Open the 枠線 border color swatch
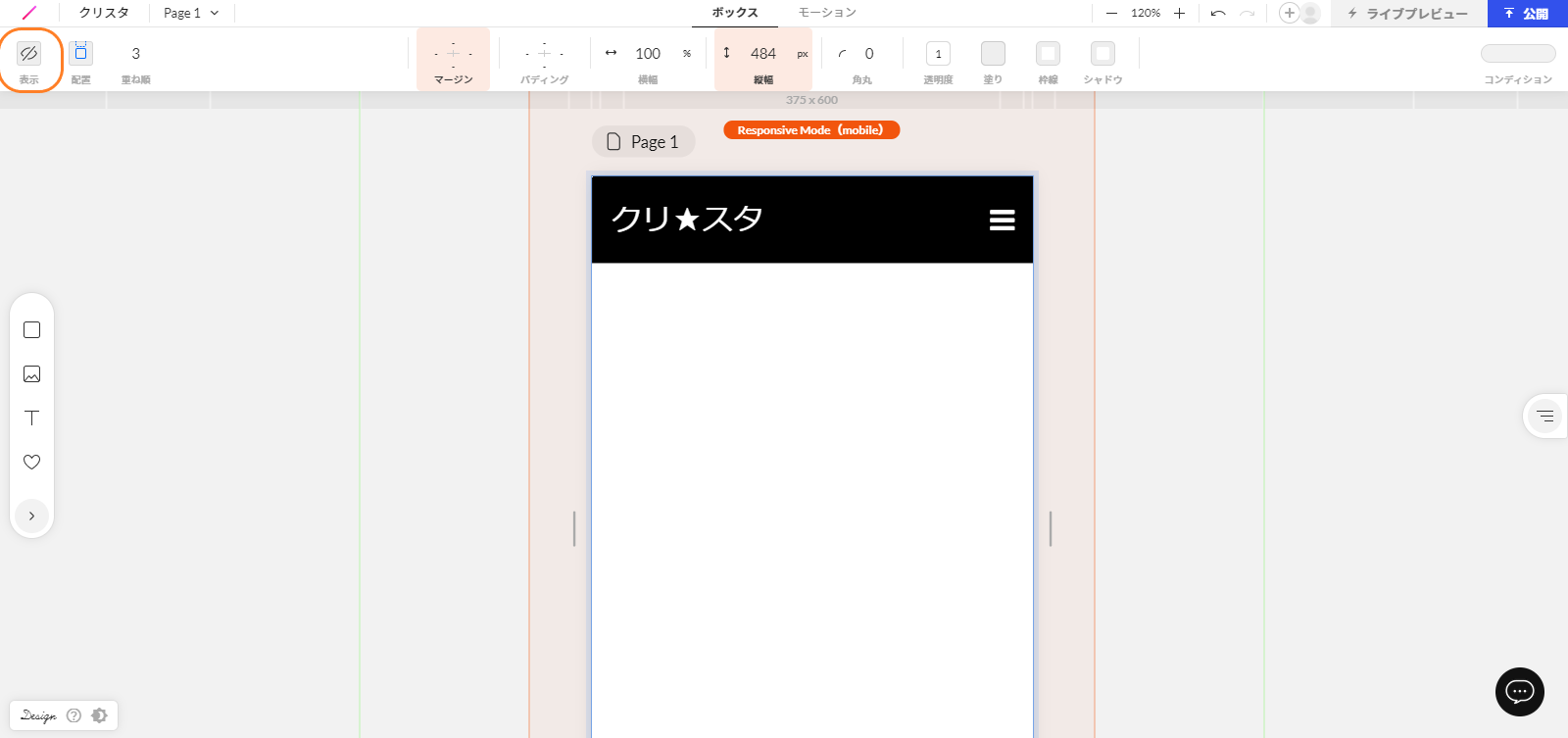This screenshot has width=1568, height=738. pos(1048,53)
